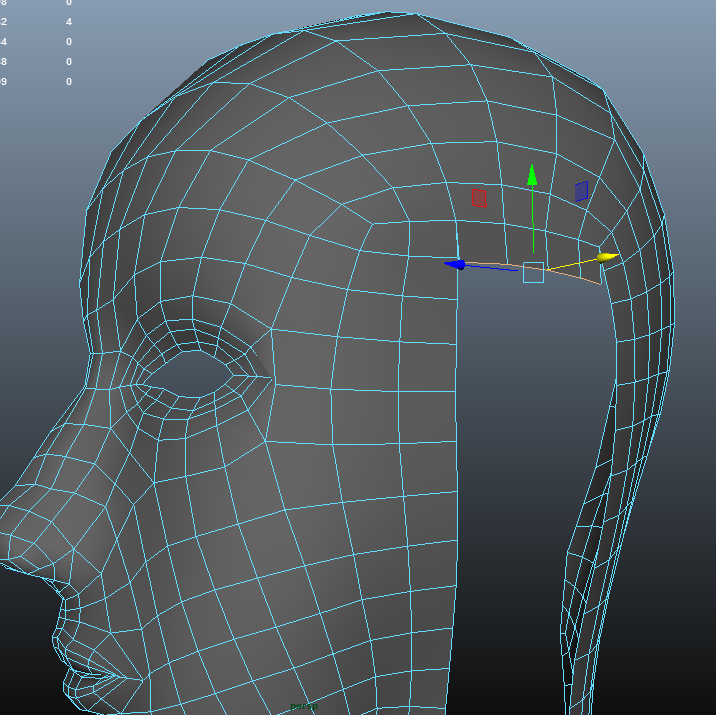Screen dimensions: 716x715
Task: Click the manipulator's center square handle
Action: click(533, 272)
